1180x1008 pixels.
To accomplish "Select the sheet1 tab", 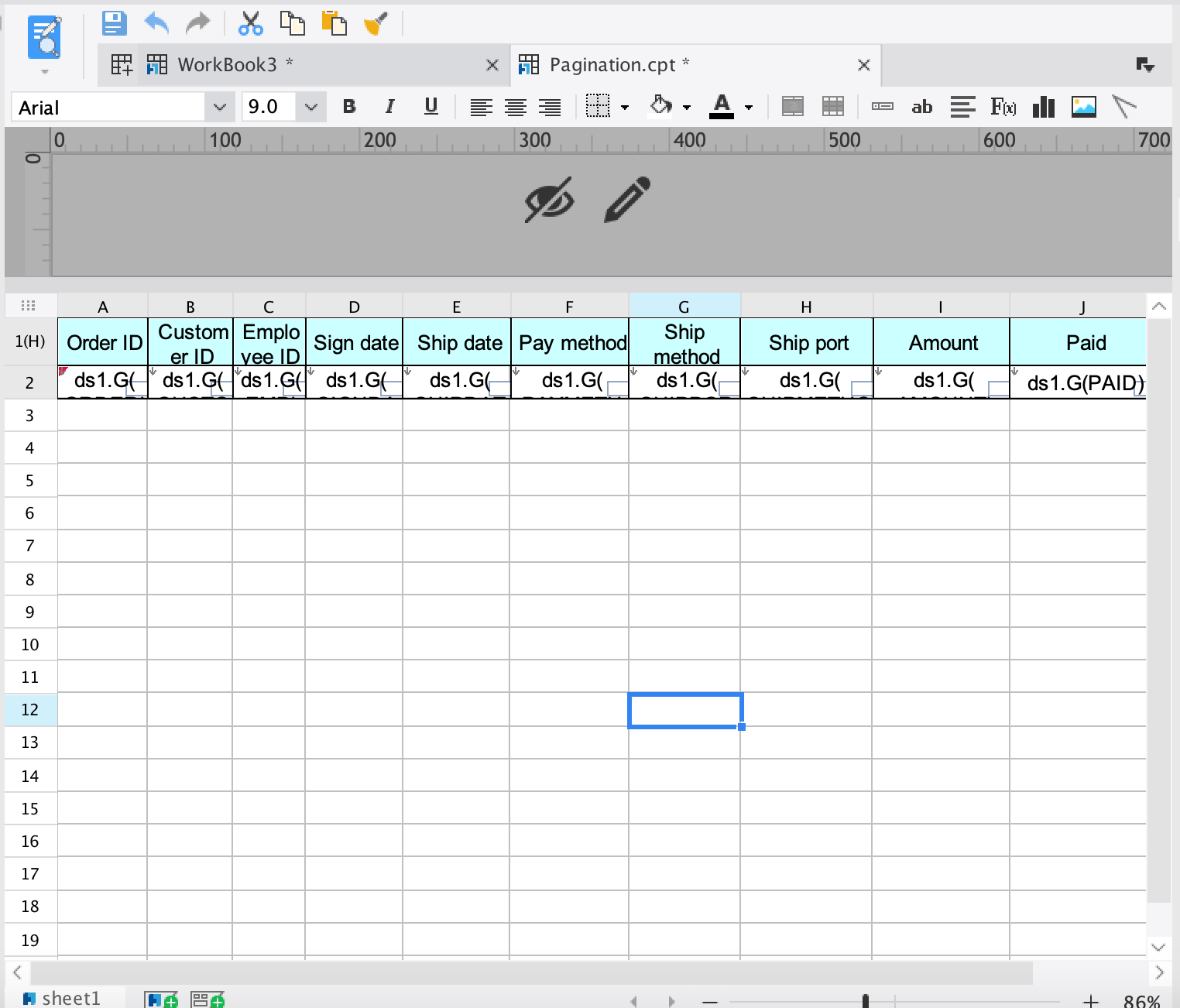I will coord(71,998).
